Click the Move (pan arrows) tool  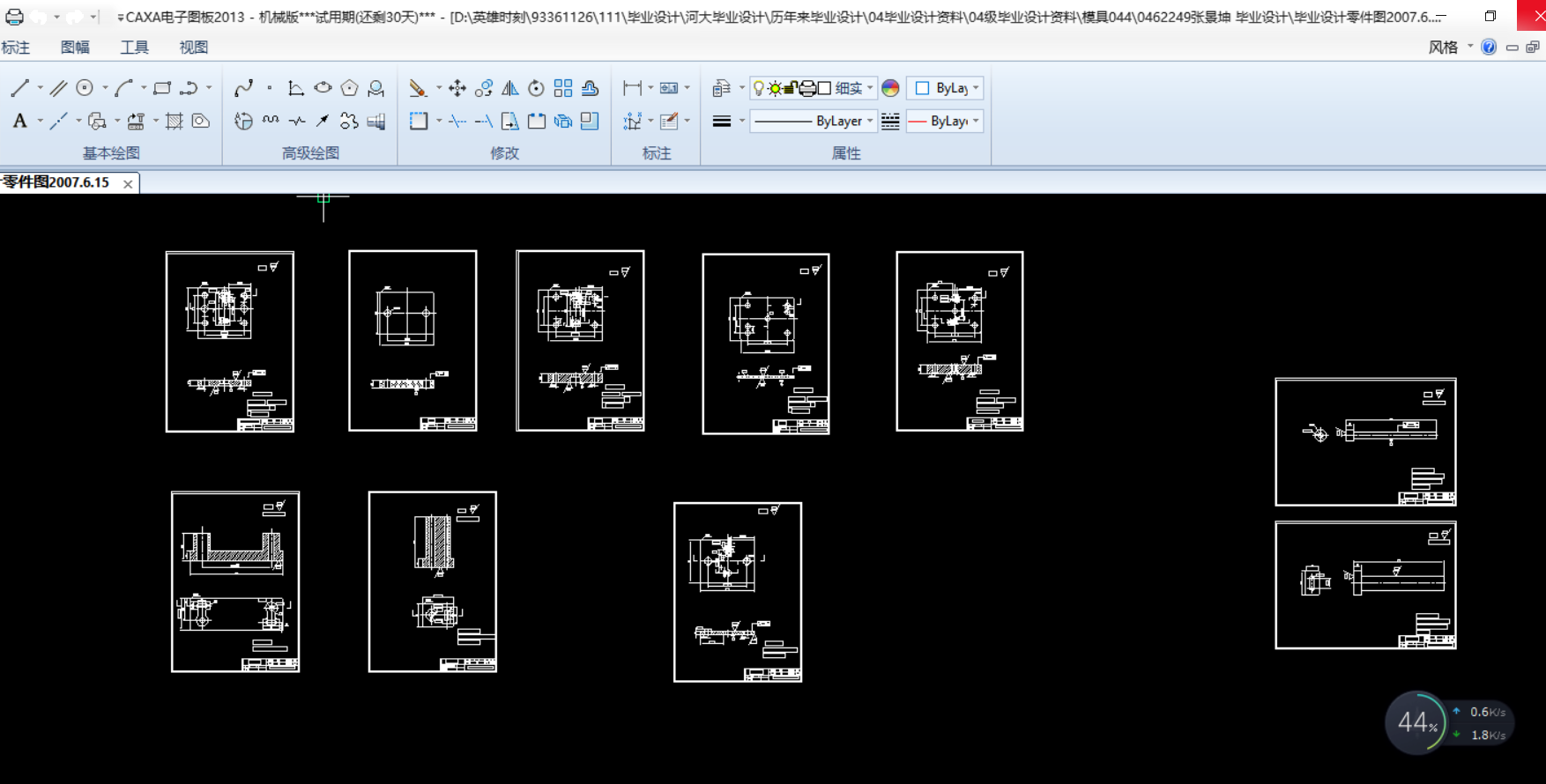coord(457,88)
